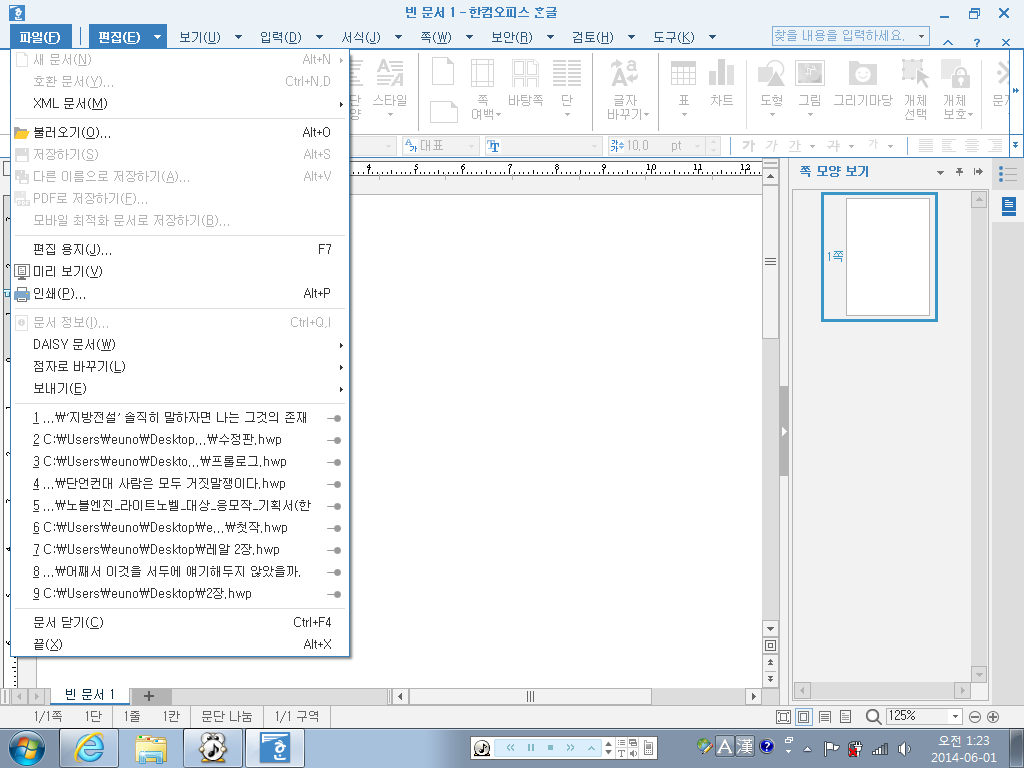Click the right-align paragraph icon

pyautogui.click(x=995, y=146)
